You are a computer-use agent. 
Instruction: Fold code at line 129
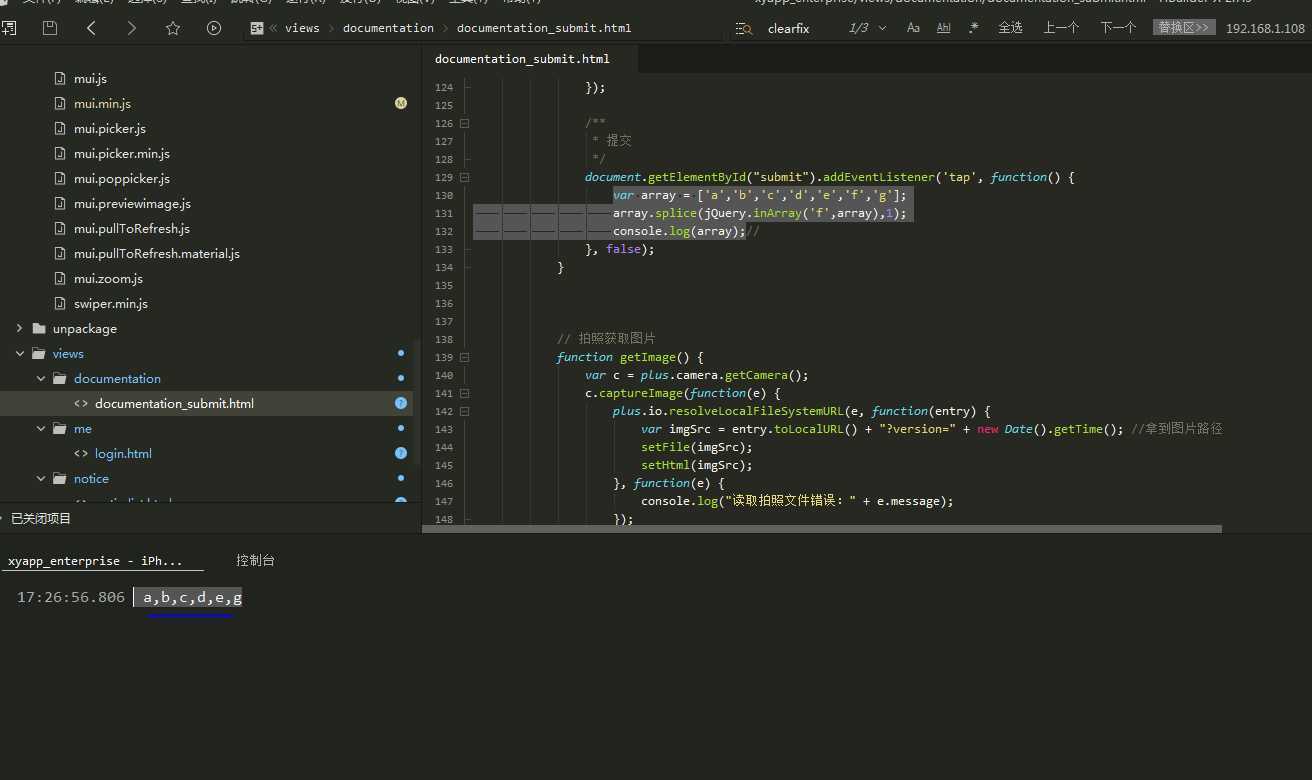[x=464, y=177]
